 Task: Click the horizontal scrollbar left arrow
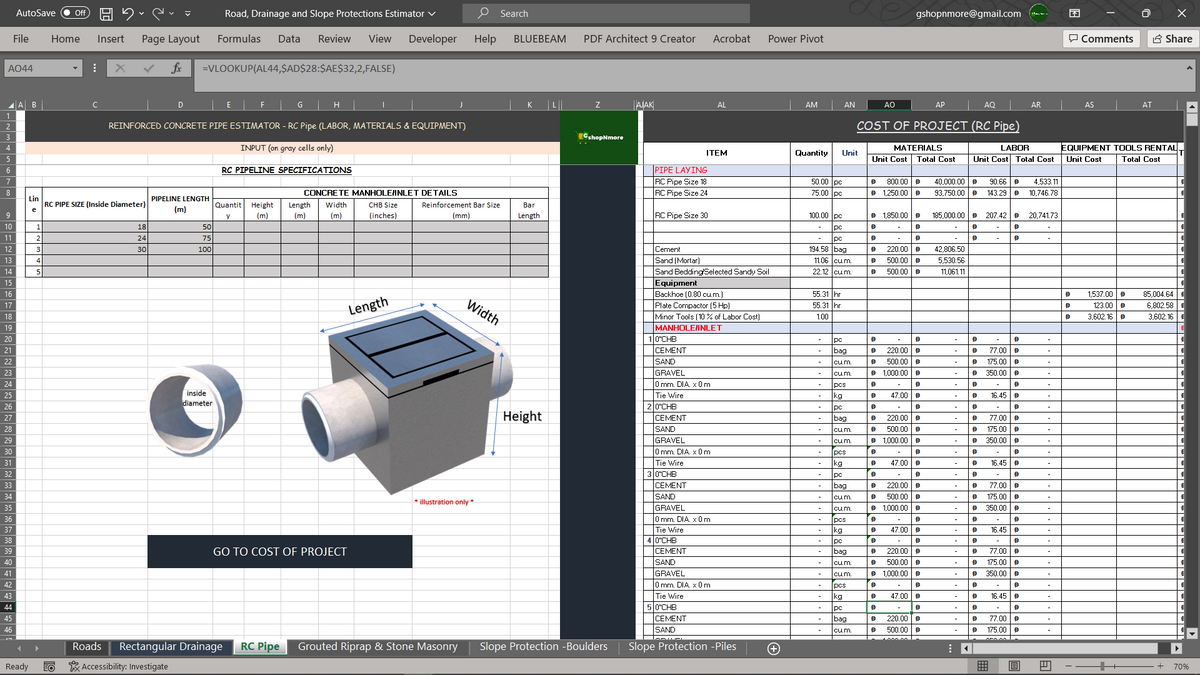967,647
